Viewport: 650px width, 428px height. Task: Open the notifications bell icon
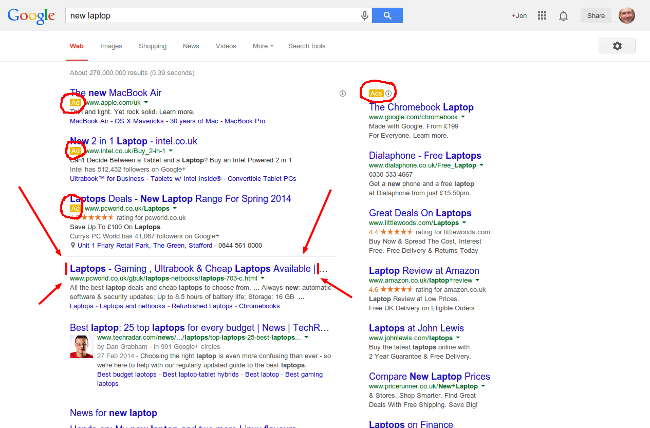pyautogui.click(x=563, y=16)
